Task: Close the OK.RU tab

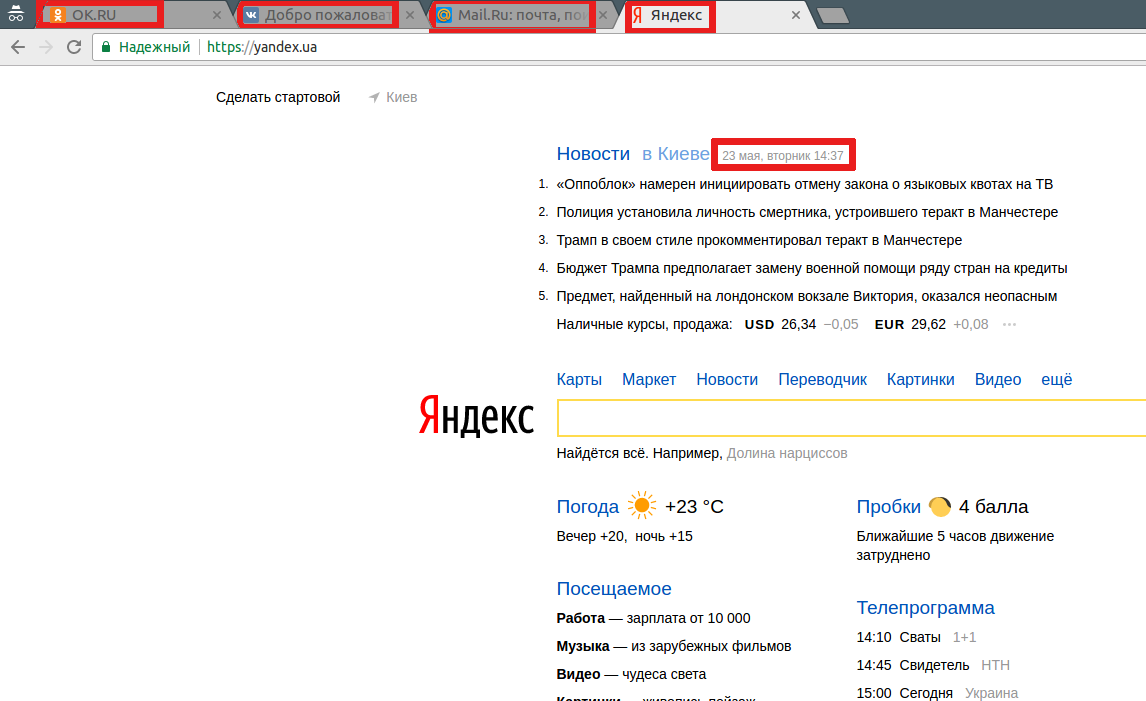Action: point(216,15)
